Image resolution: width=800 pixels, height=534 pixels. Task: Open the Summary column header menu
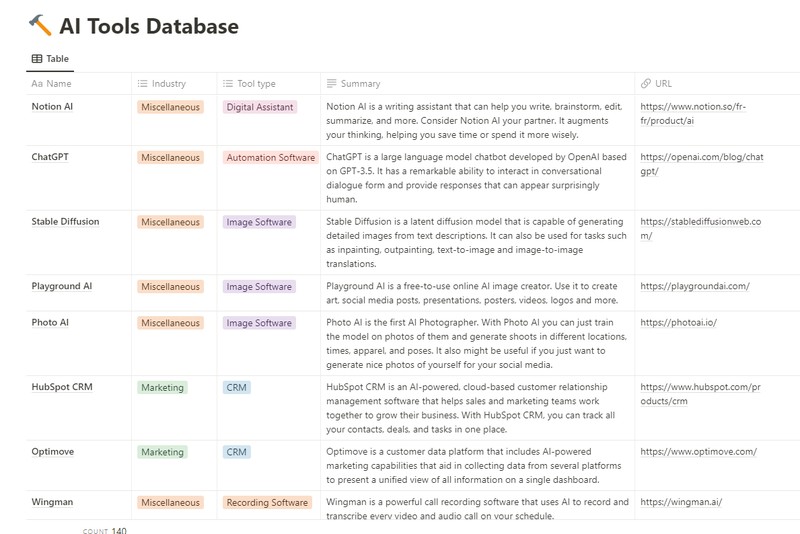tap(360, 84)
